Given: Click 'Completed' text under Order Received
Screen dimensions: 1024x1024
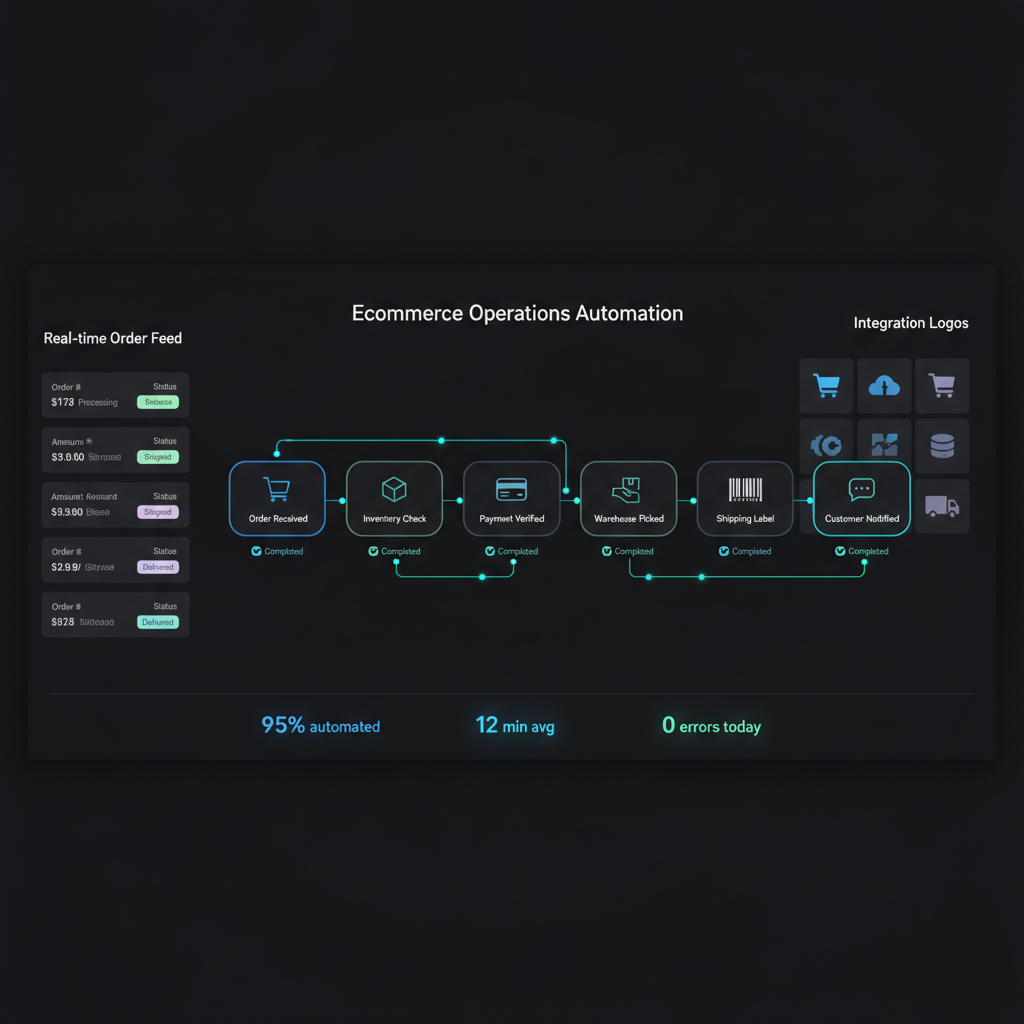Looking at the screenshot, I should click(x=283, y=551).
